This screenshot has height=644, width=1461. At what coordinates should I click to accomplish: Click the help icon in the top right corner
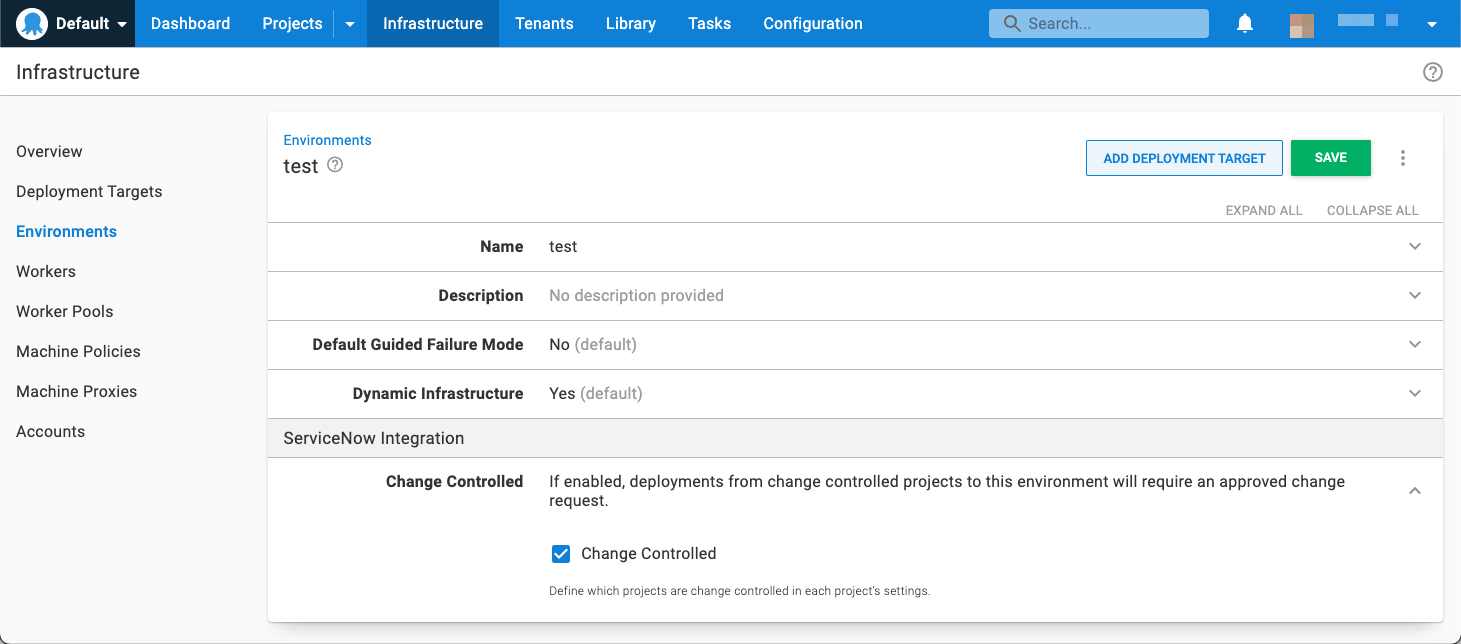[x=1432, y=71]
